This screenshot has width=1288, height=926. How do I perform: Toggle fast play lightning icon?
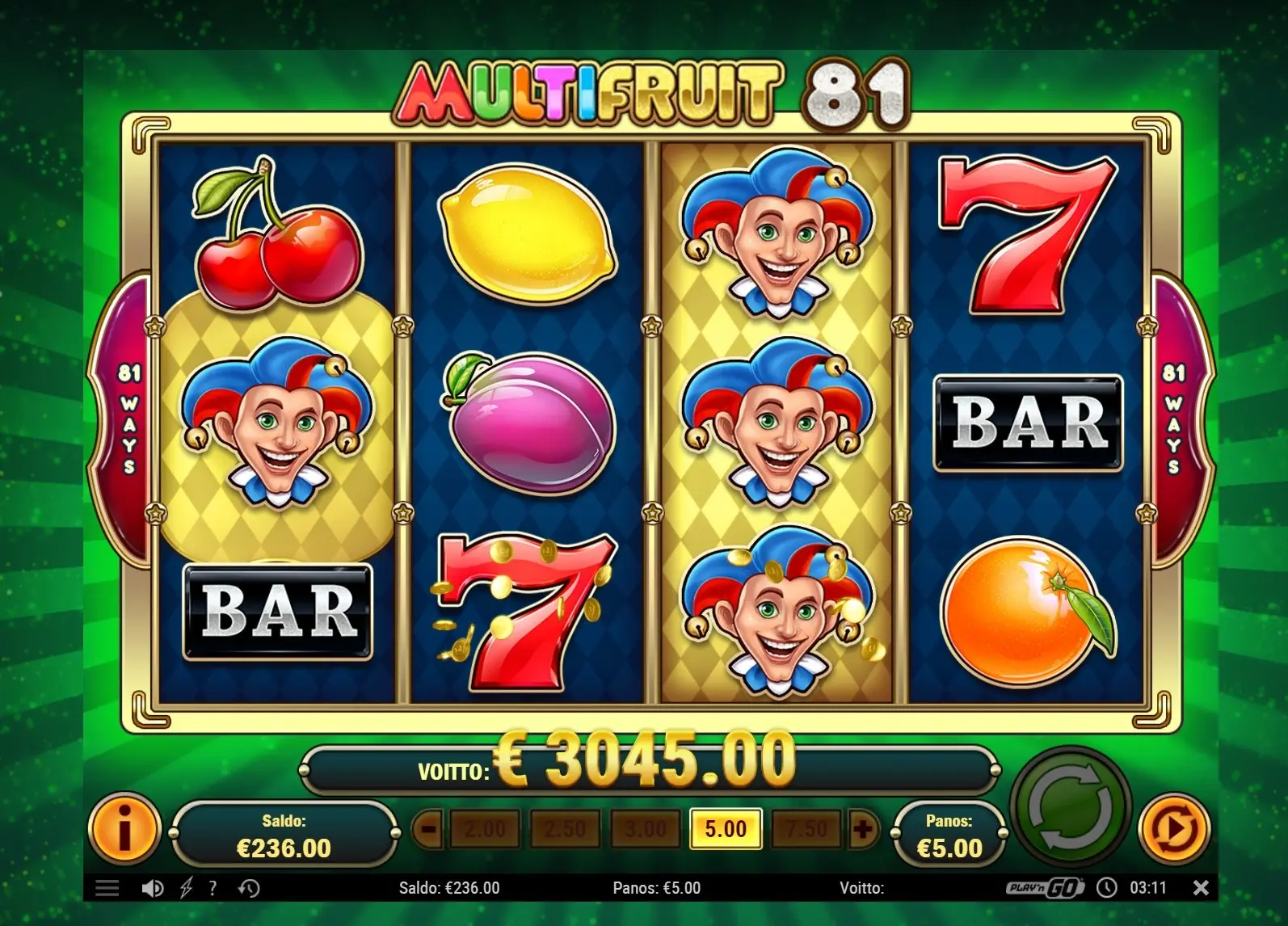pos(186,889)
